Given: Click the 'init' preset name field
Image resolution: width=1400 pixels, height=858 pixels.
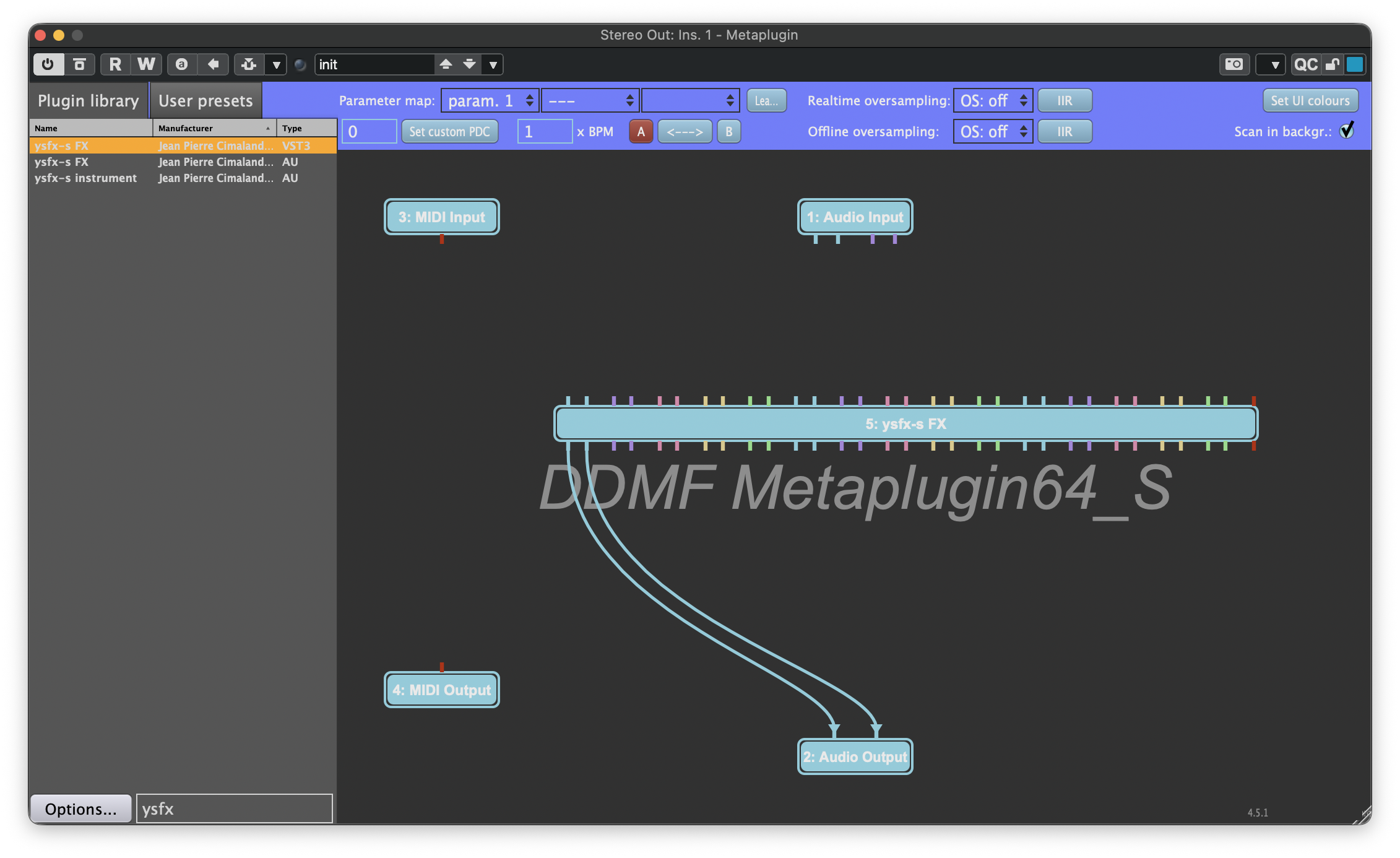Looking at the screenshot, I should (374, 64).
